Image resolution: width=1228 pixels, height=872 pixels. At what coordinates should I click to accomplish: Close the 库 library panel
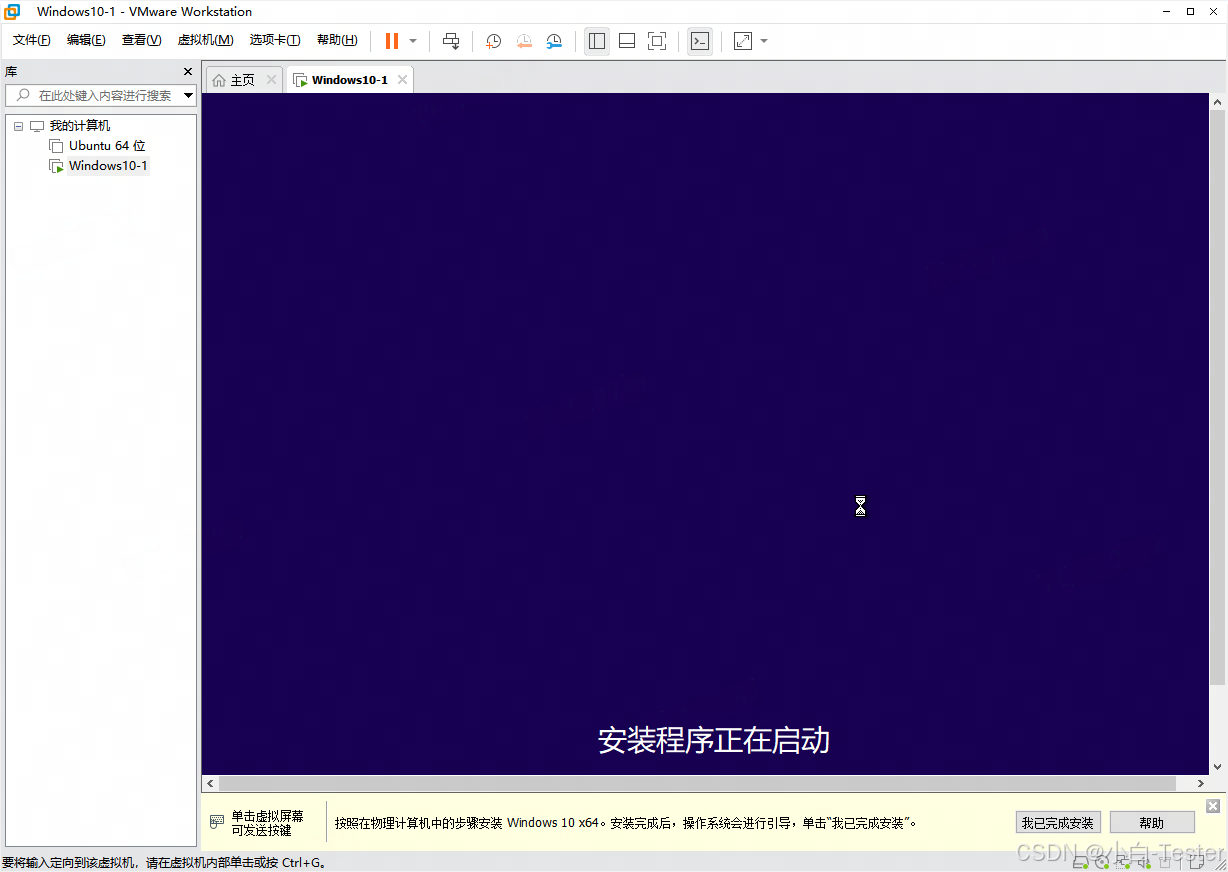(188, 72)
